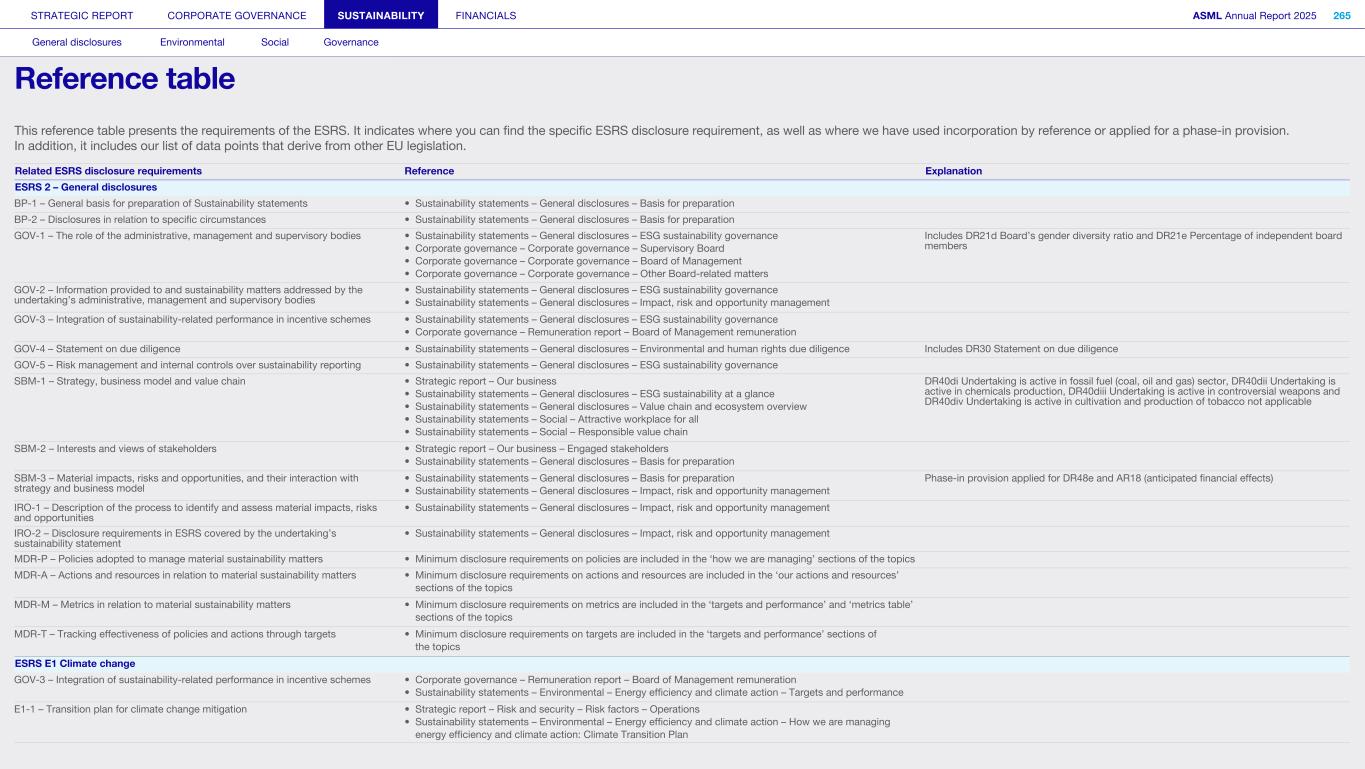Screen dimensions: 1365x769
Task: Click Risk factors – Operations reference
Action: pos(557,709)
